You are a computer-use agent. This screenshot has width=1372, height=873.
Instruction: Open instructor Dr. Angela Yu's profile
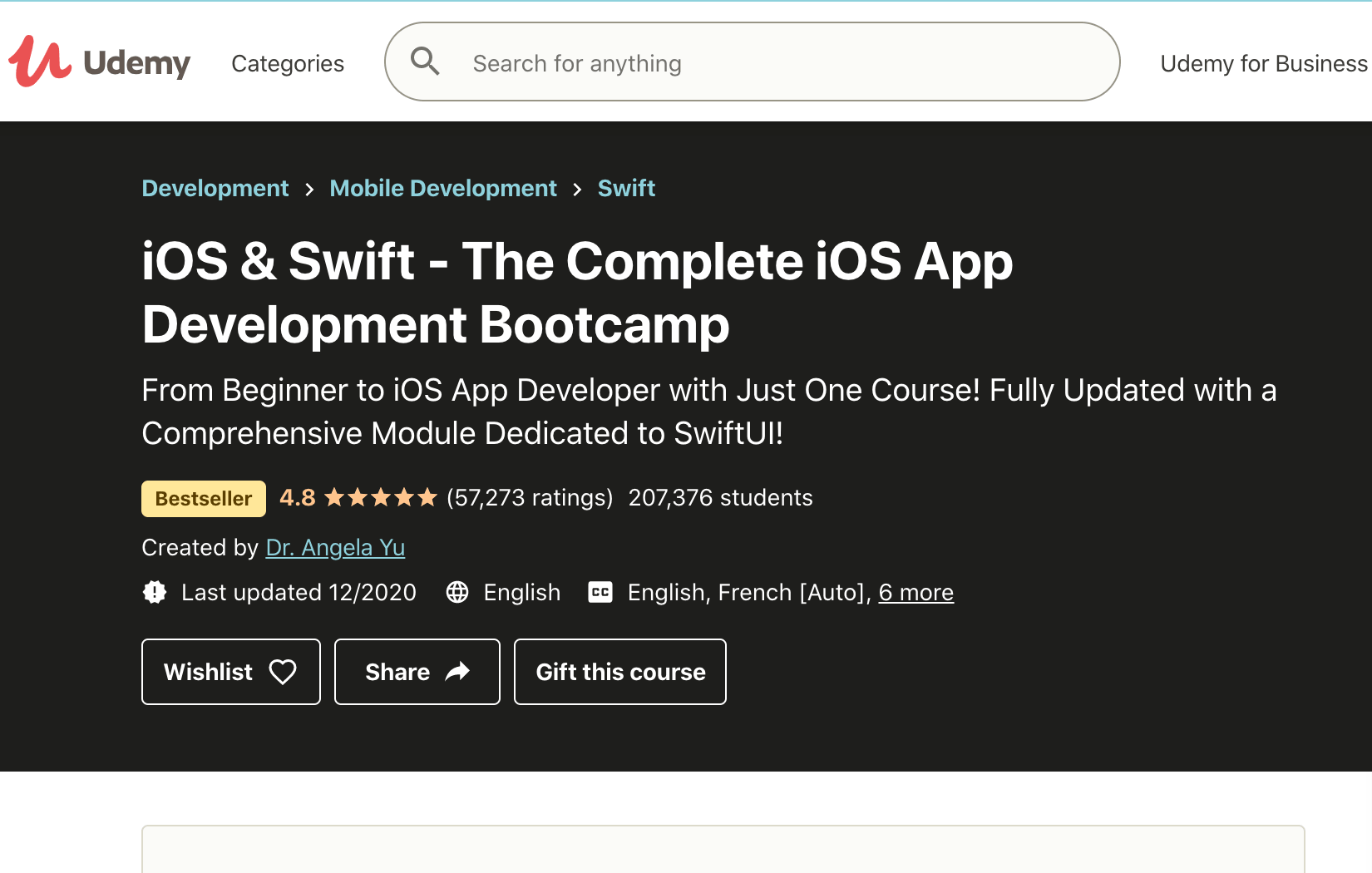[x=335, y=547]
